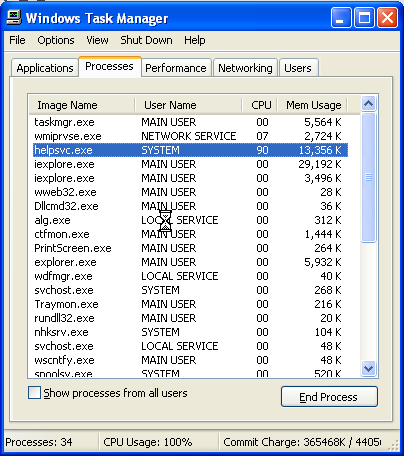The width and height of the screenshot is (404, 456).
Task: Sort processes by CPU column header
Action: [260, 105]
